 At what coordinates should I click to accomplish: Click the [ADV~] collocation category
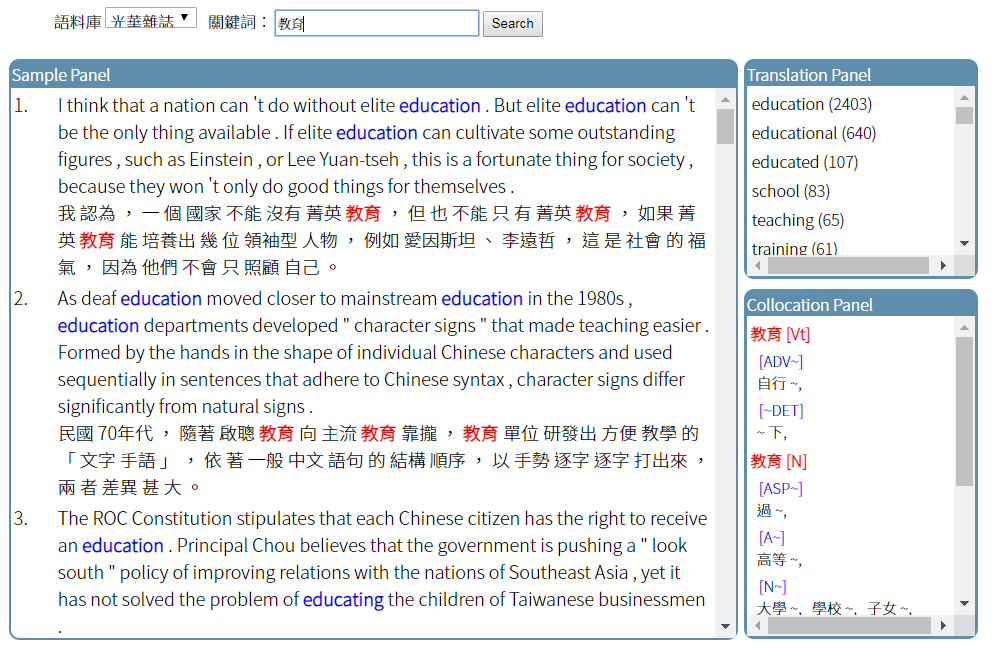pyautogui.click(x=780, y=361)
